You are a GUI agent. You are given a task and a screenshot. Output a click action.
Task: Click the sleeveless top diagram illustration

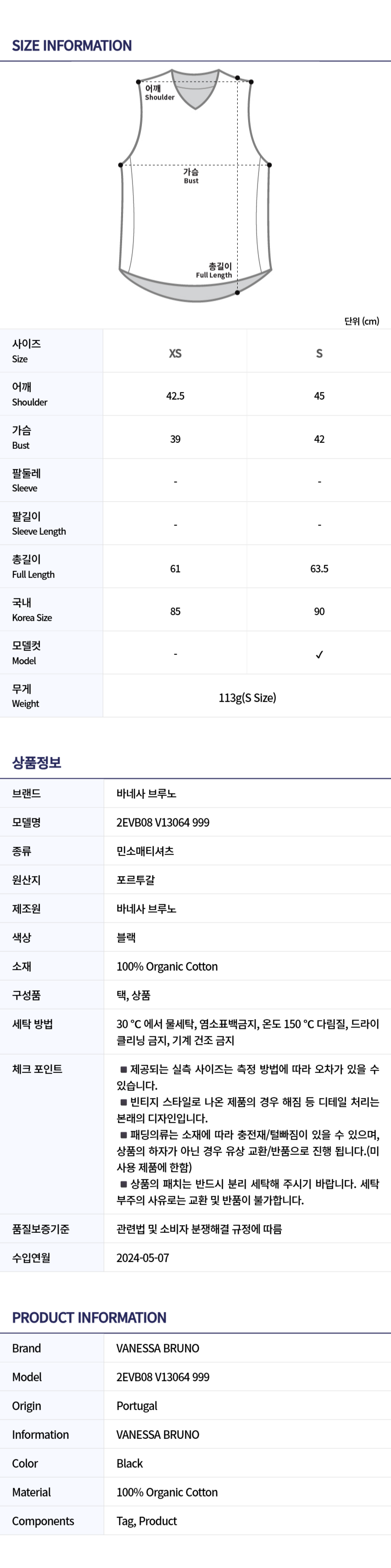point(195,185)
